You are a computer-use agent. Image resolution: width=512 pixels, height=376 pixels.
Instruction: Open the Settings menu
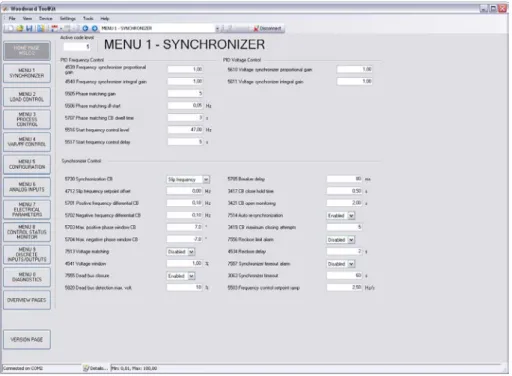coord(68,18)
